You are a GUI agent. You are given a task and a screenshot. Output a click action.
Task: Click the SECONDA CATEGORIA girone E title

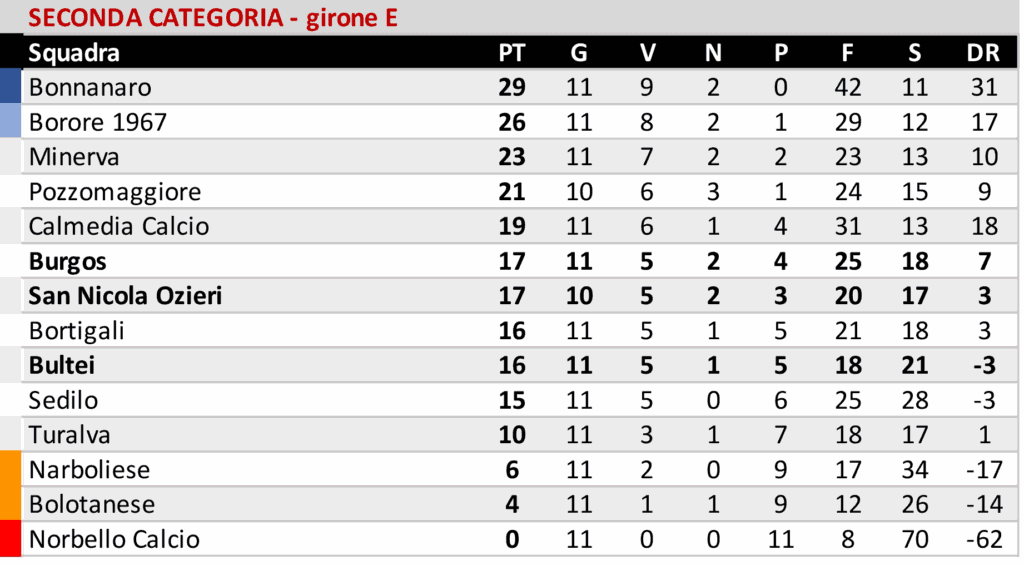pyautogui.click(x=212, y=18)
